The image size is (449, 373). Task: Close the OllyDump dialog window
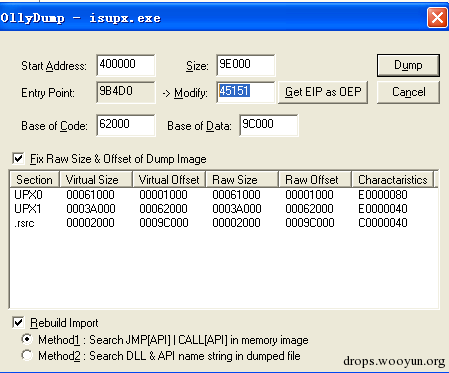coord(437,17)
